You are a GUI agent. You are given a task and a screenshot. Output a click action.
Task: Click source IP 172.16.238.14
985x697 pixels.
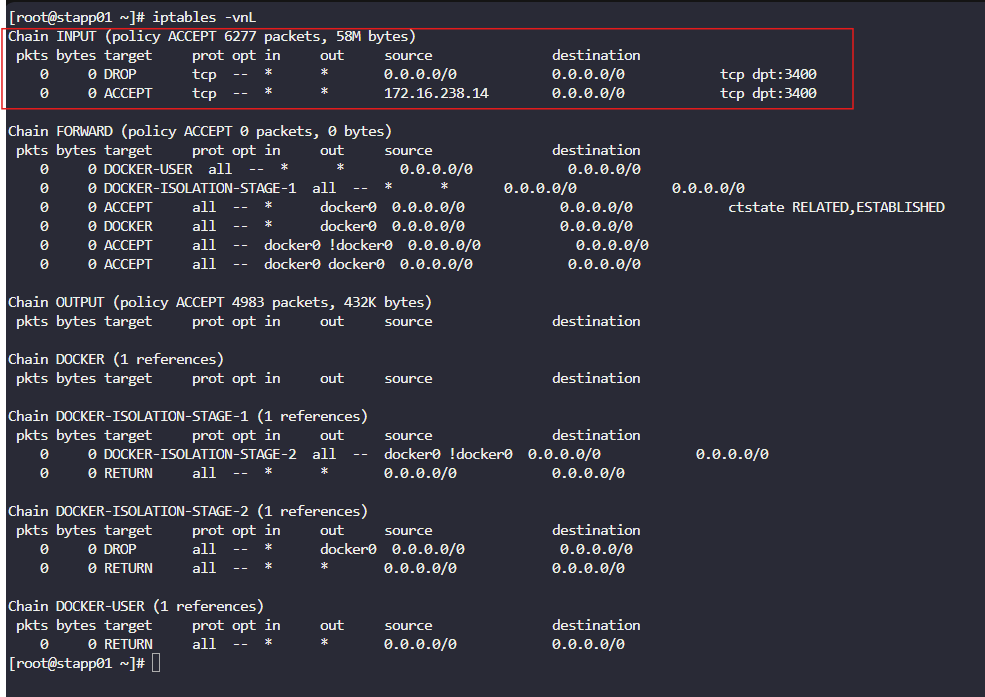coord(436,93)
